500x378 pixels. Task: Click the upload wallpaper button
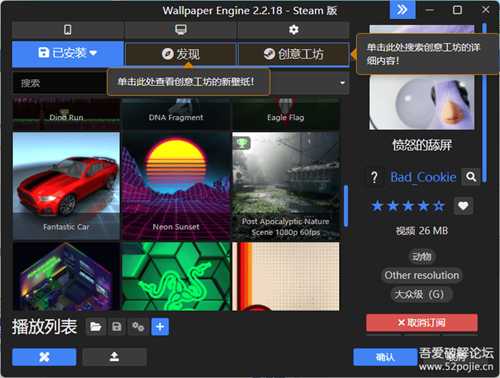click(x=114, y=357)
